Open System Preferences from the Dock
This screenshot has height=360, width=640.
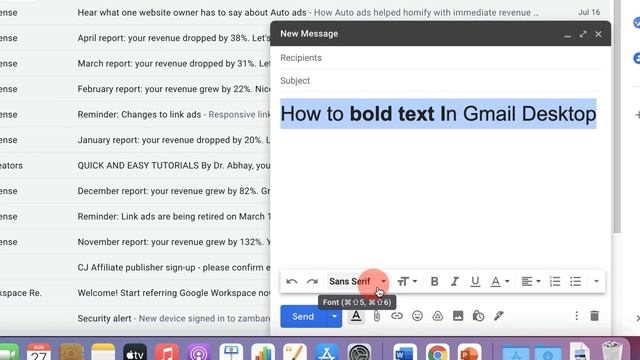[359, 352]
